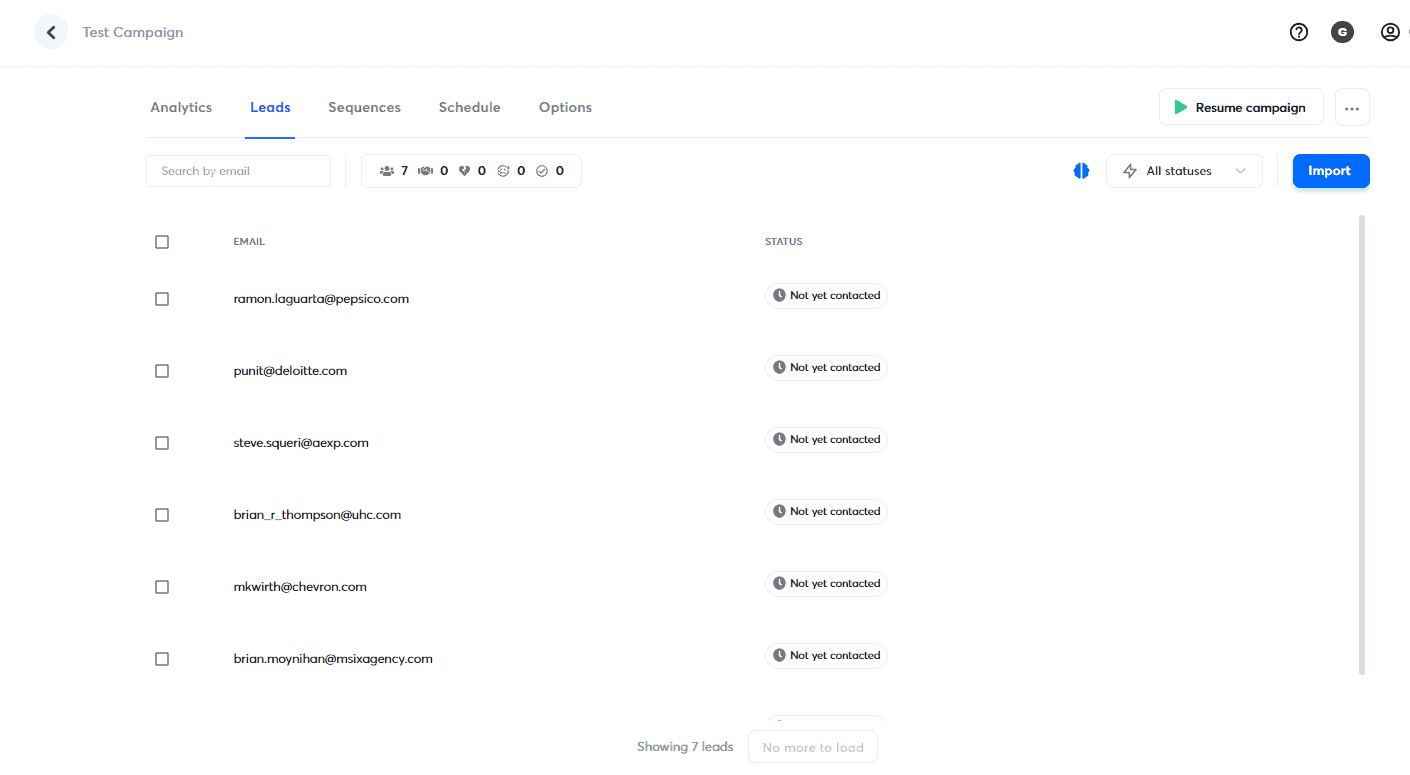The image size is (1410, 775).
Task: Click clock icon on punit@deloitte.com status
Action: (x=779, y=368)
